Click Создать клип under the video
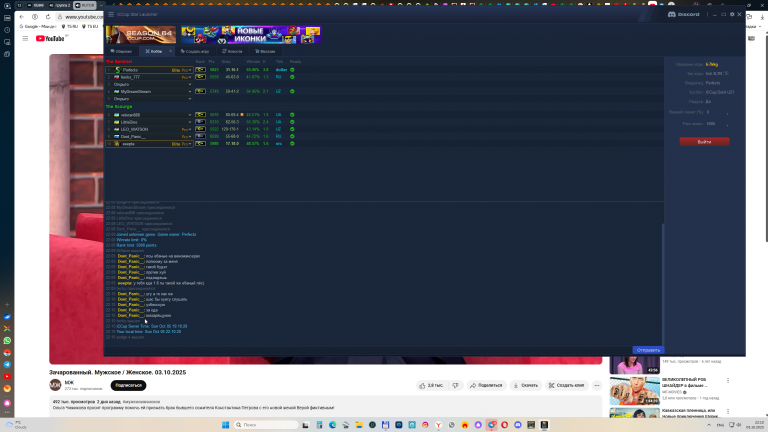The height and width of the screenshot is (432, 768). coord(566,385)
